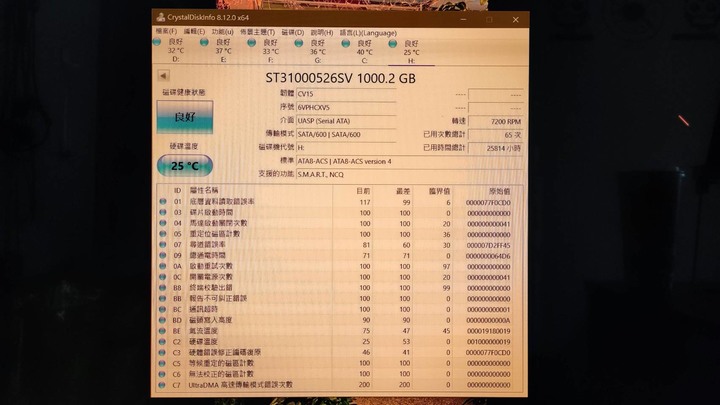
Task: Click the status orb for attribute C6
Action: (x=163, y=374)
